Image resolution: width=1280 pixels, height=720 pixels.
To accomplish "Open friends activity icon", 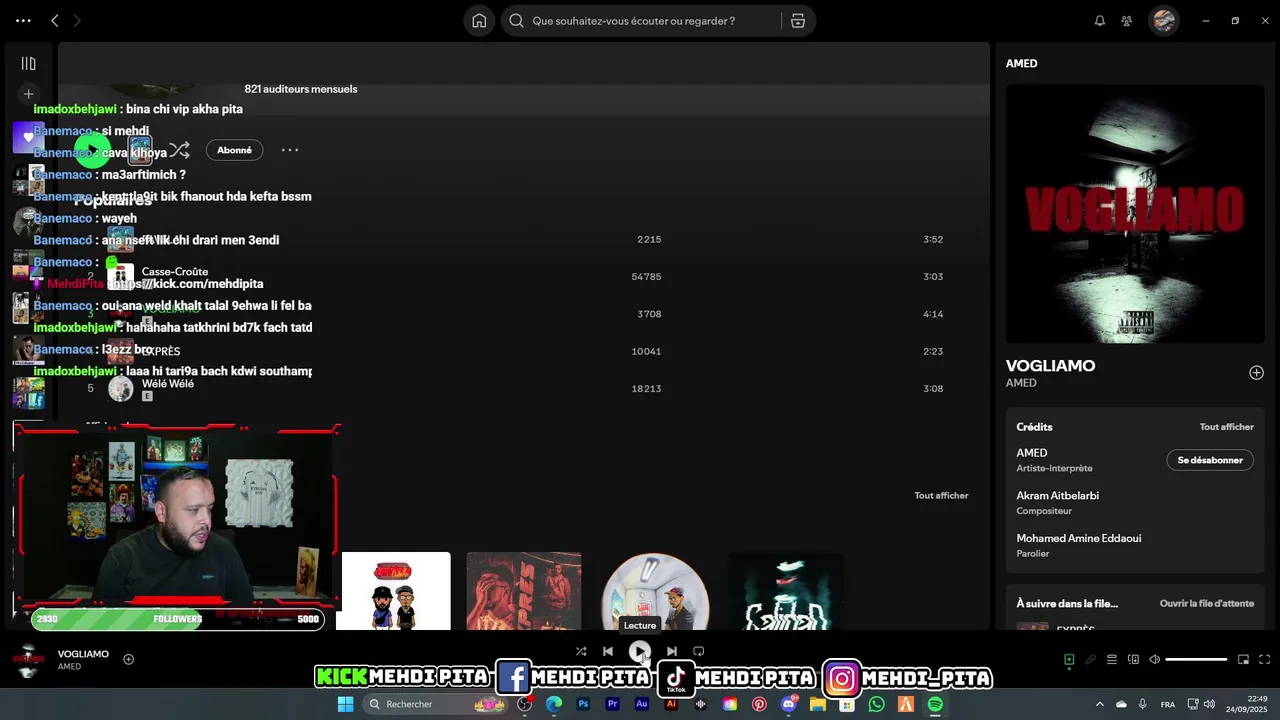I will tap(1127, 20).
